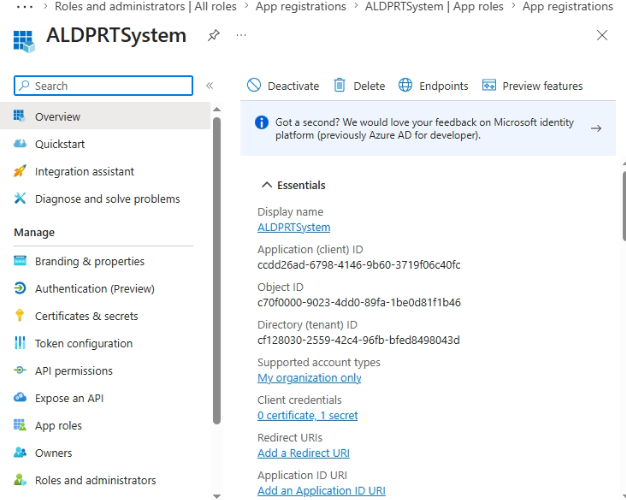Open Diagnose and solve problems

(x=105, y=199)
